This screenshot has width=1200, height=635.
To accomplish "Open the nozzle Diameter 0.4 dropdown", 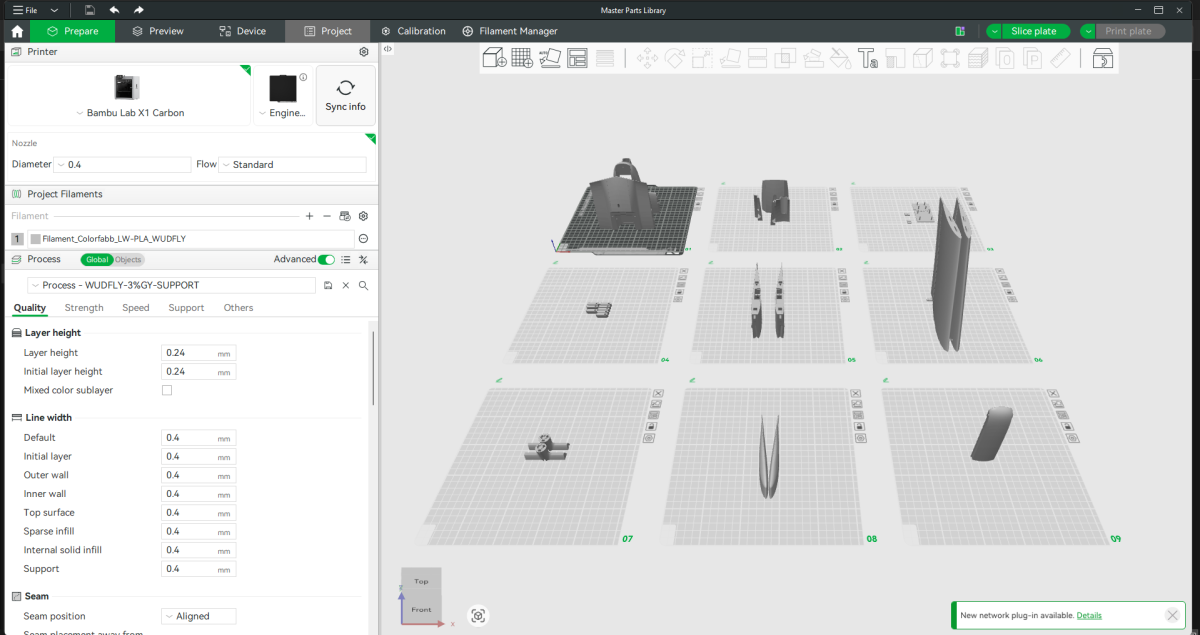I will coord(123,164).
